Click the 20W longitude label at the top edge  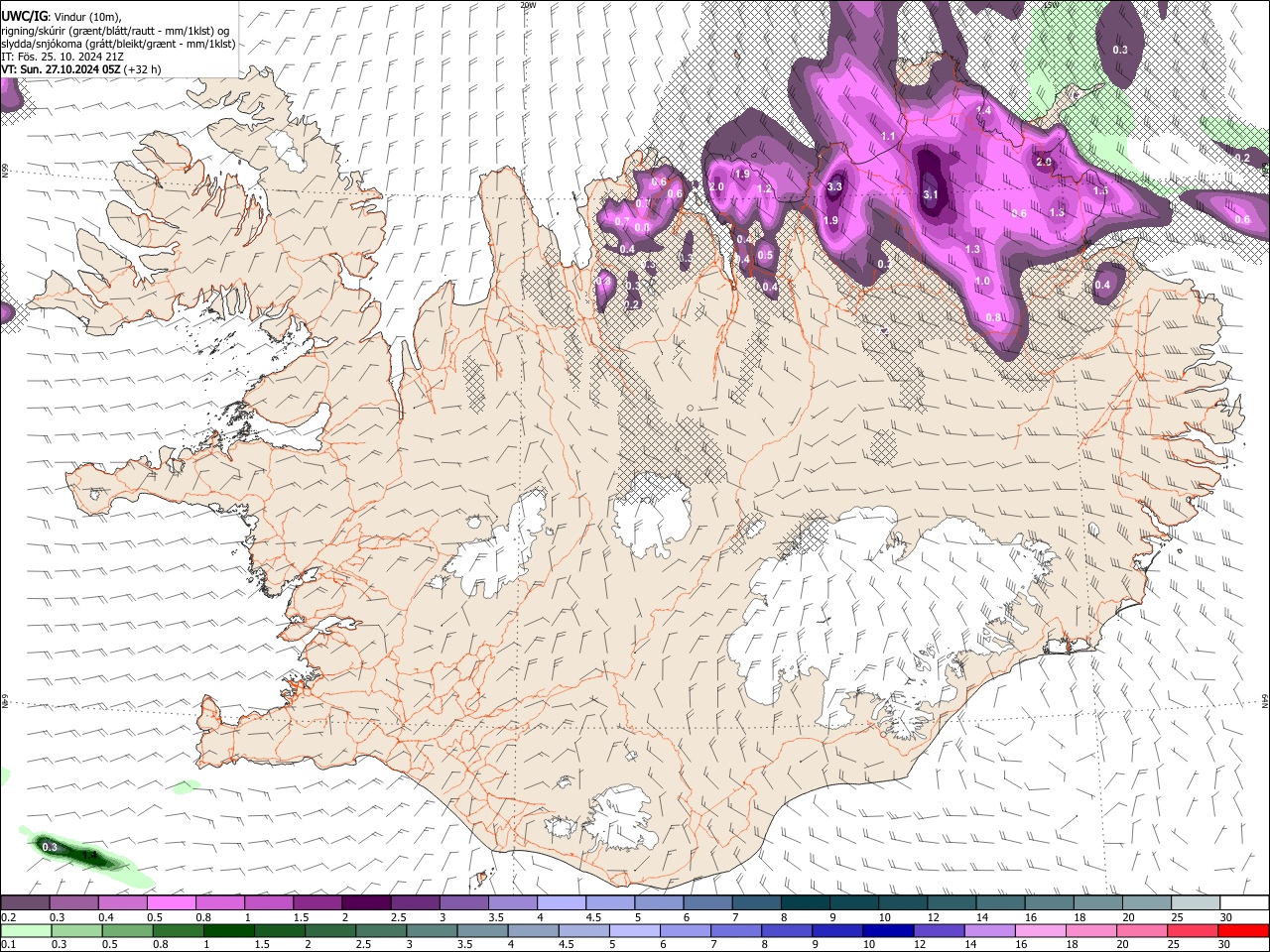pos(528,5)
